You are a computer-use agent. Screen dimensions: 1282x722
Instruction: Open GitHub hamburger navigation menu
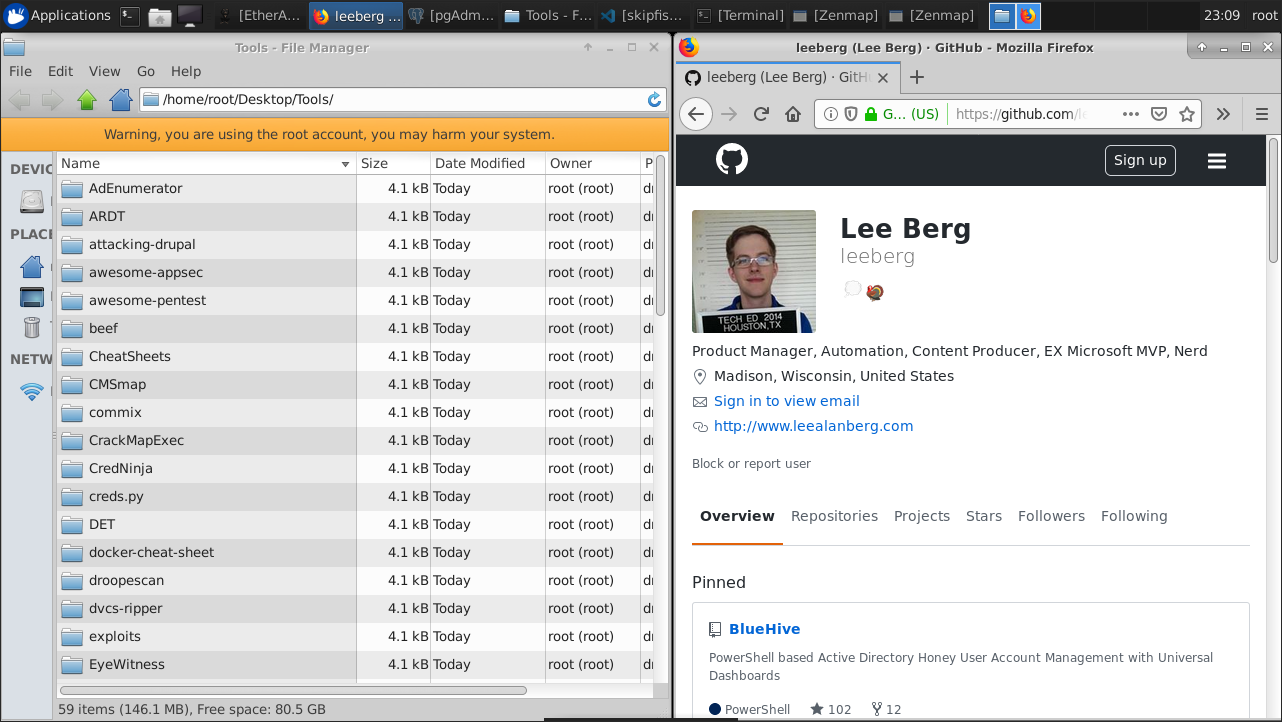coord(1217,161)
